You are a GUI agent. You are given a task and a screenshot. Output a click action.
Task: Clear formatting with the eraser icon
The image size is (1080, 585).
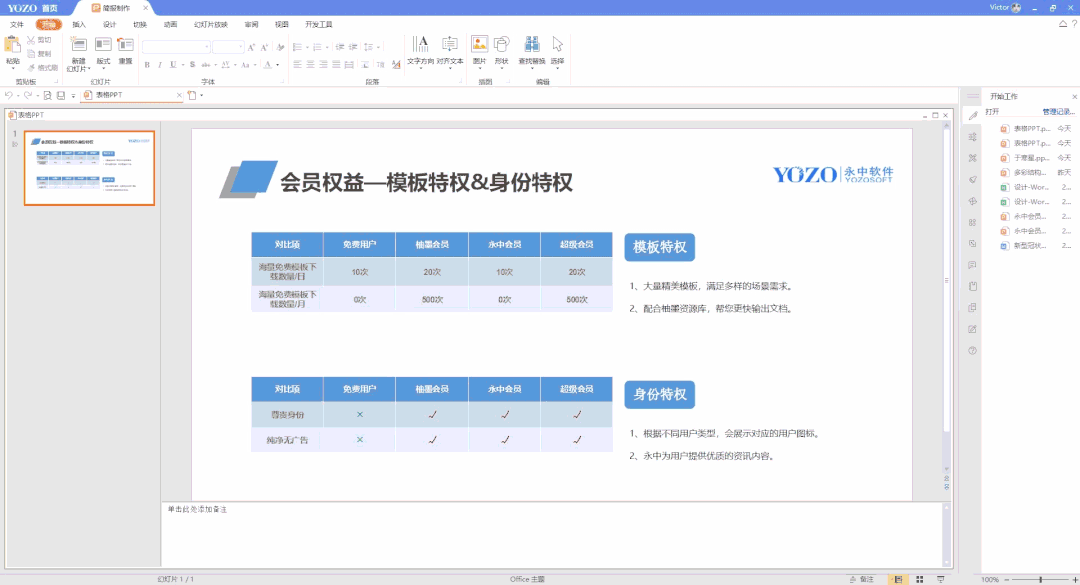280,48
